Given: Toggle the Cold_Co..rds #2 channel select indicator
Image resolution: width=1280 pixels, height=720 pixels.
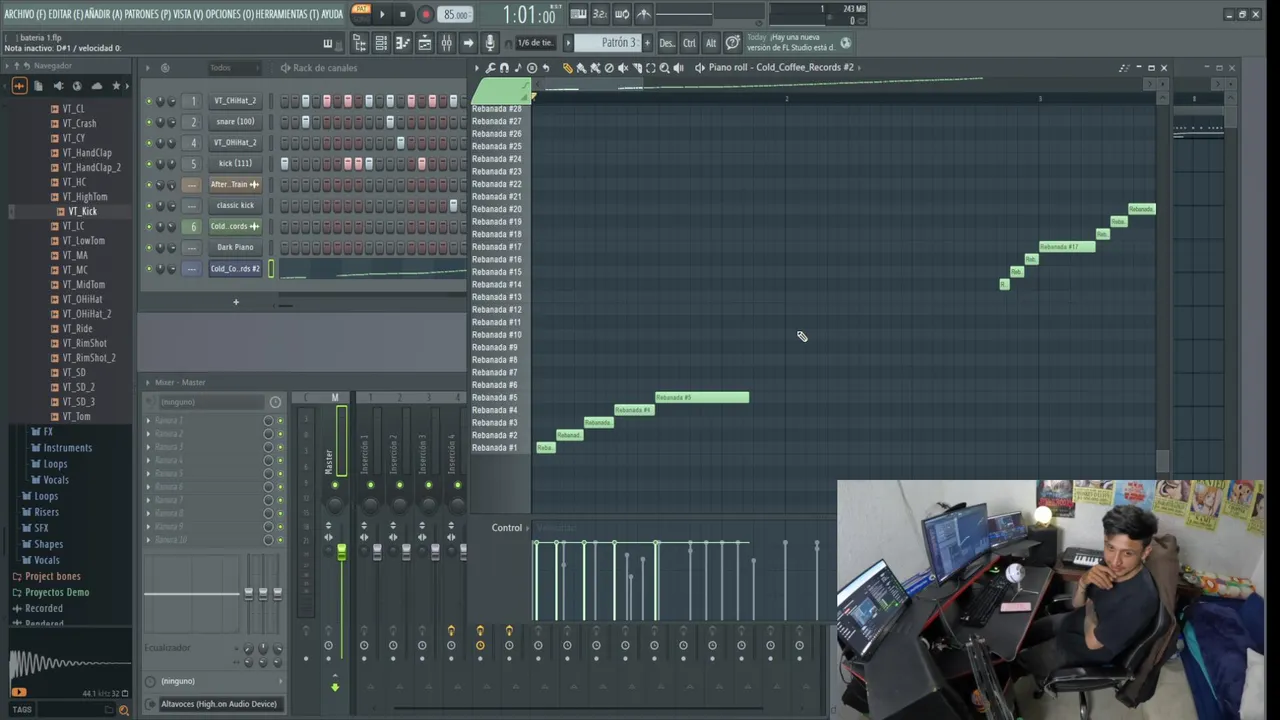Looking at the screenshot, I should [271, 269].
